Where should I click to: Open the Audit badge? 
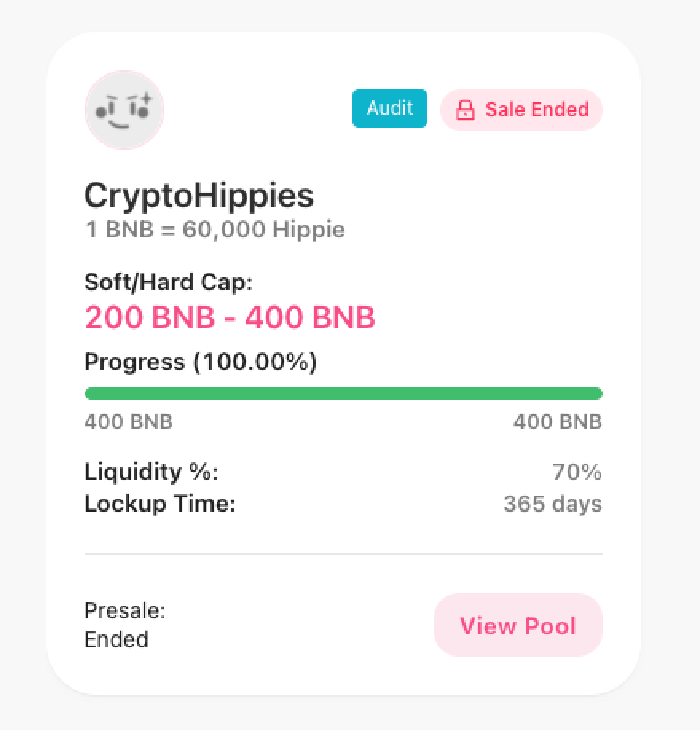[389, 109]
